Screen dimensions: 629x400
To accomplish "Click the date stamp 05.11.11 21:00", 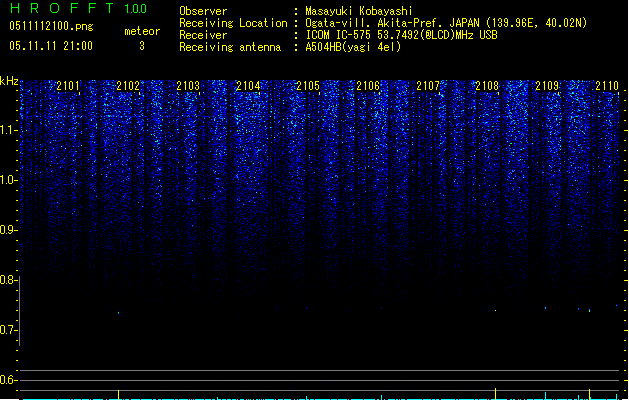I will 51,46.
